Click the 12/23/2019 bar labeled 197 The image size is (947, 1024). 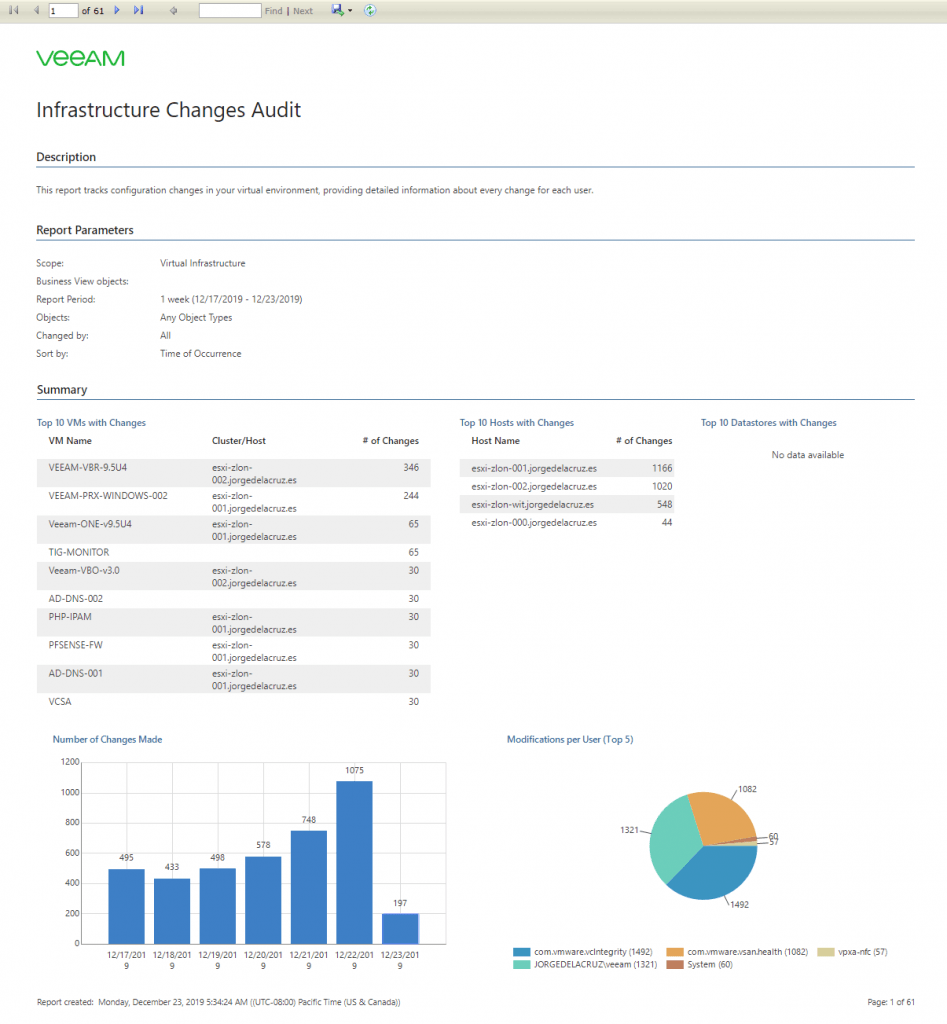click(400, 929)
